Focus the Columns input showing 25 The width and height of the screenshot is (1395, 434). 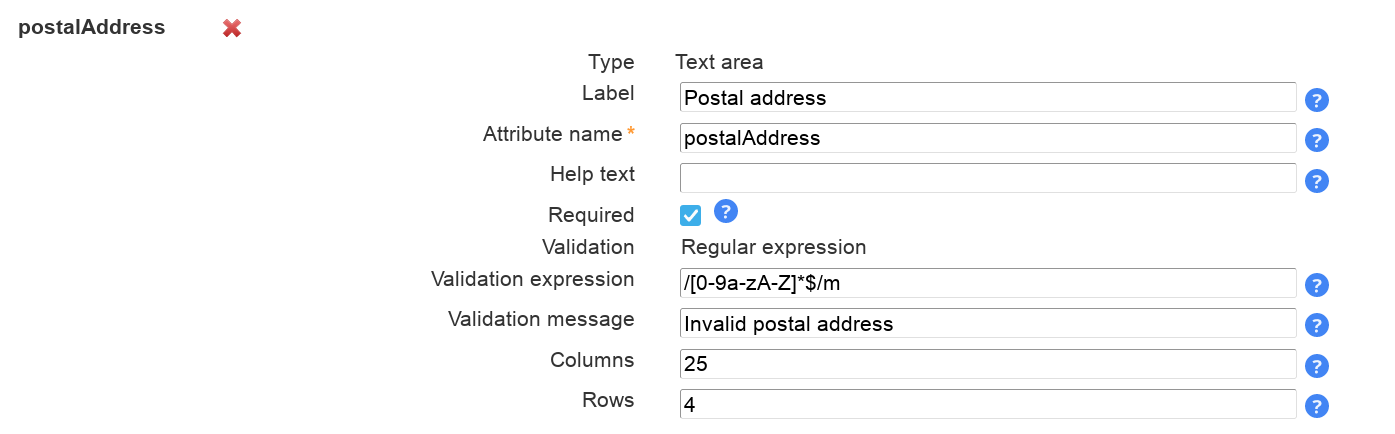point(987,364)
